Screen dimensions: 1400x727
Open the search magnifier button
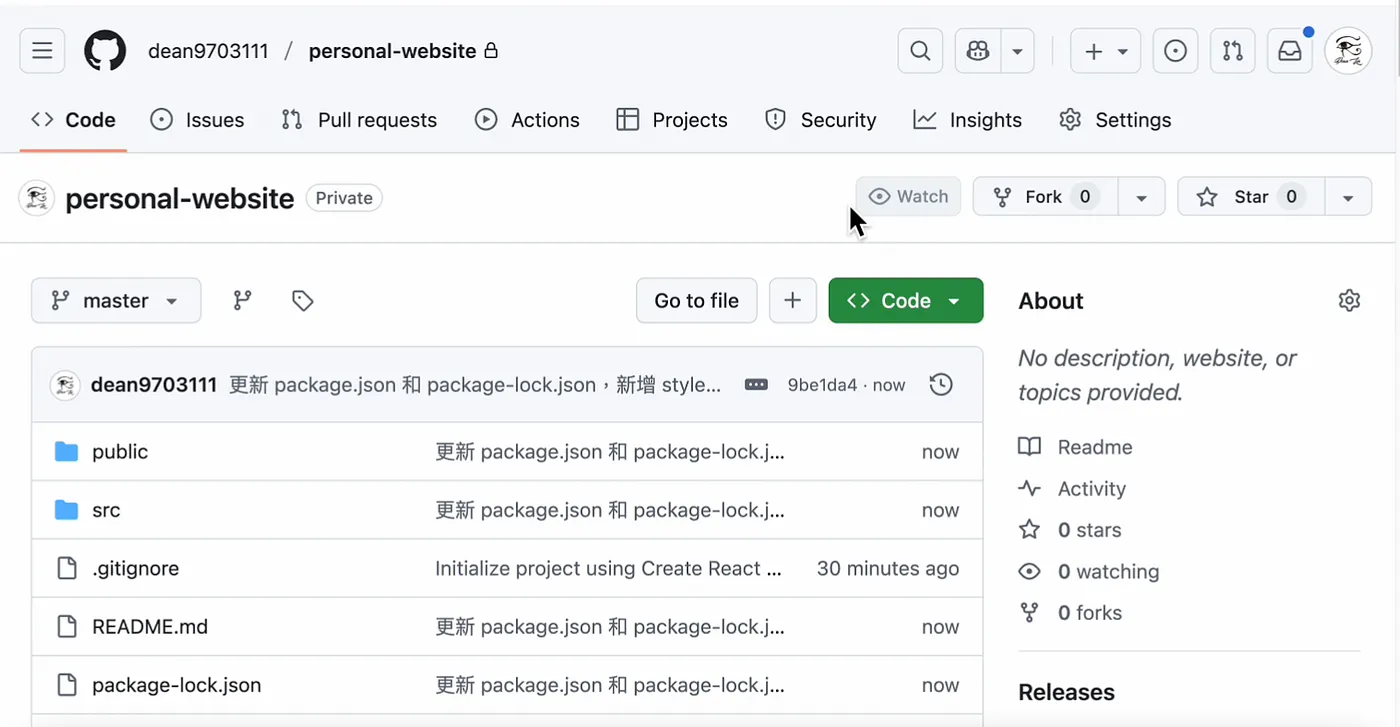(920, 51)
